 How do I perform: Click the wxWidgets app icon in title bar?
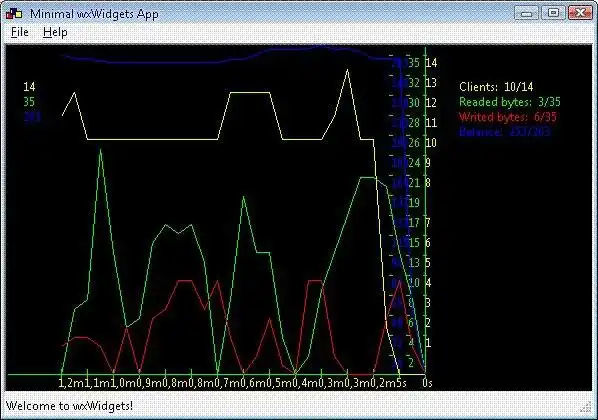pos(14,14)
